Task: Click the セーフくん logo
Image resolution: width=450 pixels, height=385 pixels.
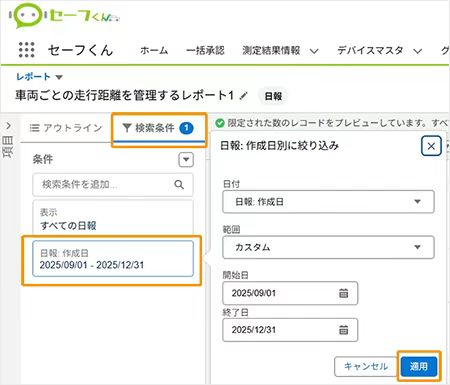Action: [x=64, y=16]
